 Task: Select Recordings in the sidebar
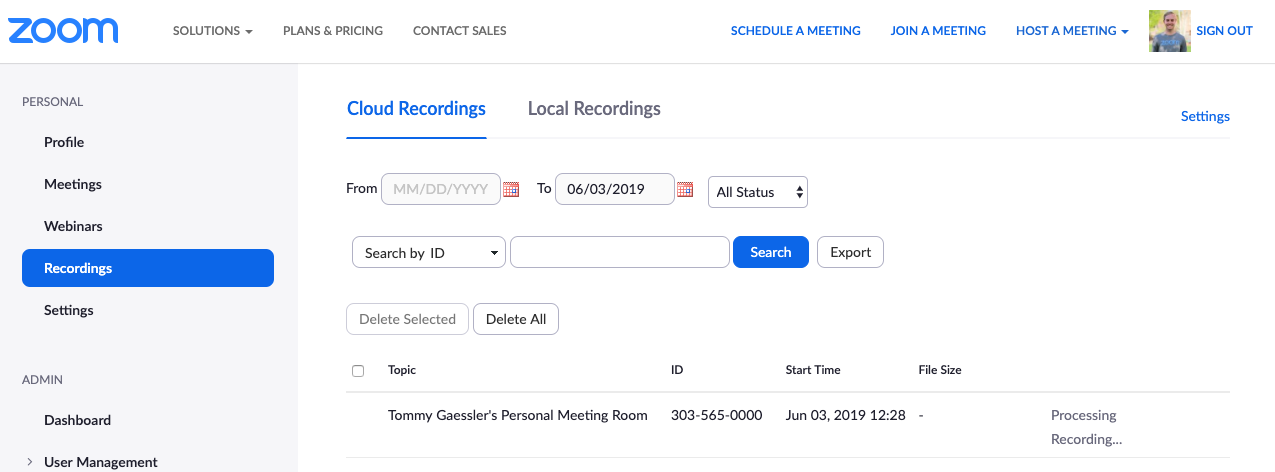pyautogui.click(x=148, y=268)
